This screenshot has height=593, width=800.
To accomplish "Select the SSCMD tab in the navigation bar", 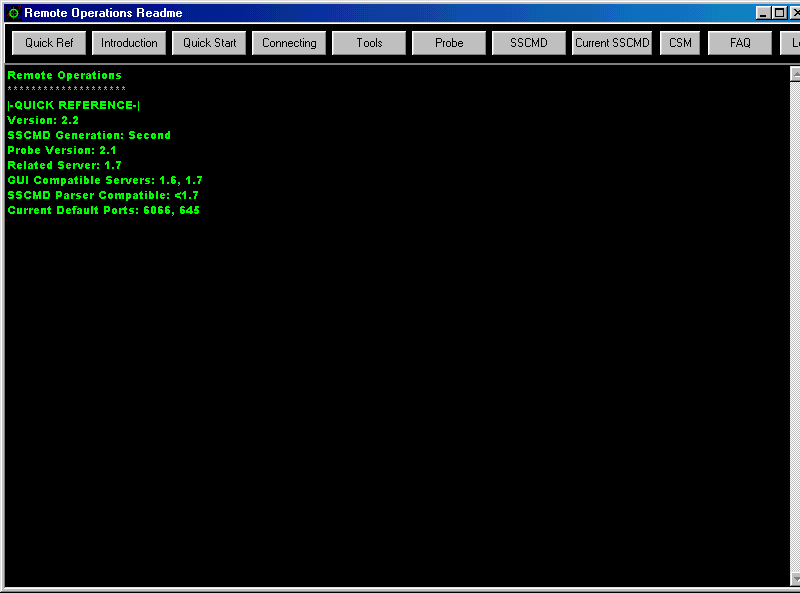I will 528,43.
